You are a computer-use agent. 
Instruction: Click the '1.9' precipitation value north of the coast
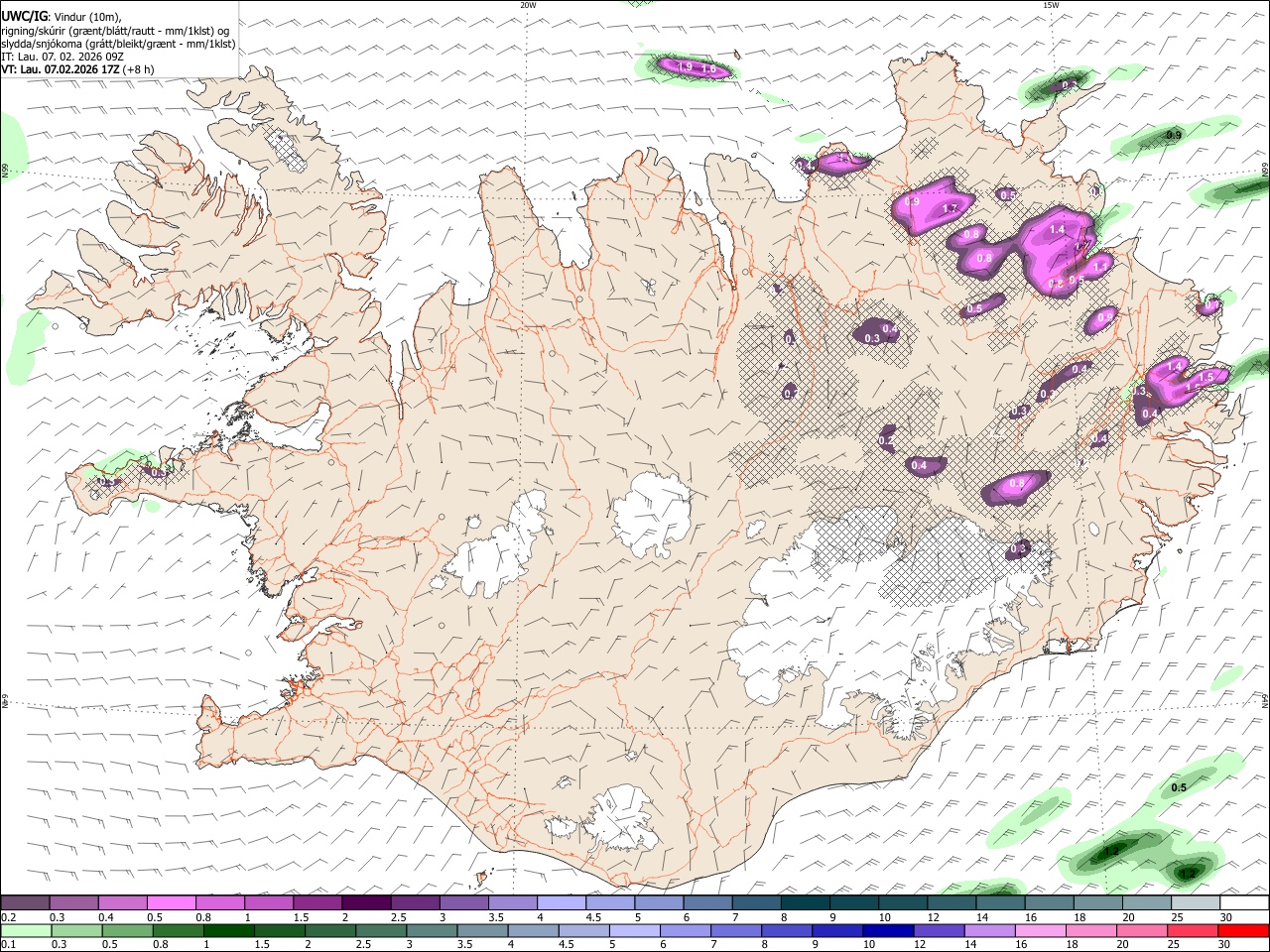[685, 66]
